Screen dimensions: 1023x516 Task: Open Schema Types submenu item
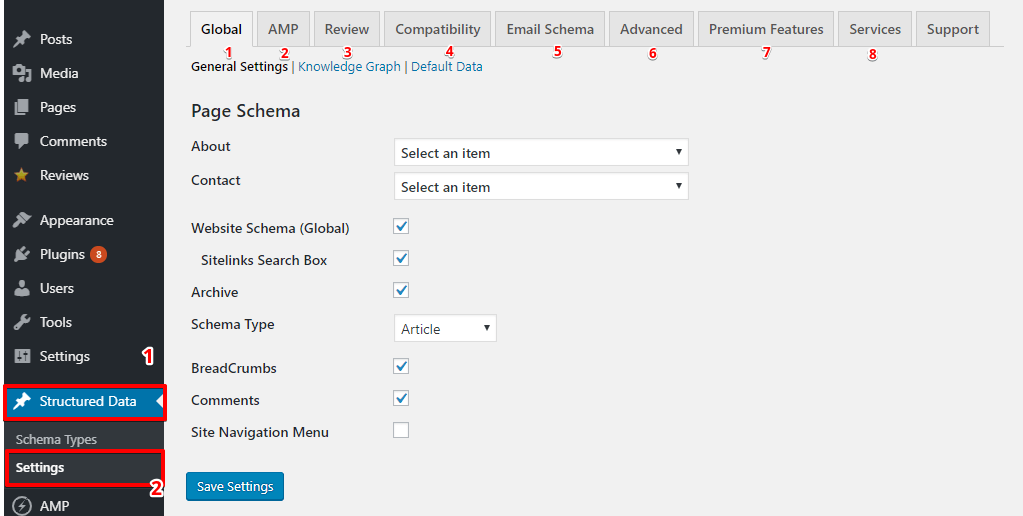(x=56, y=440)
